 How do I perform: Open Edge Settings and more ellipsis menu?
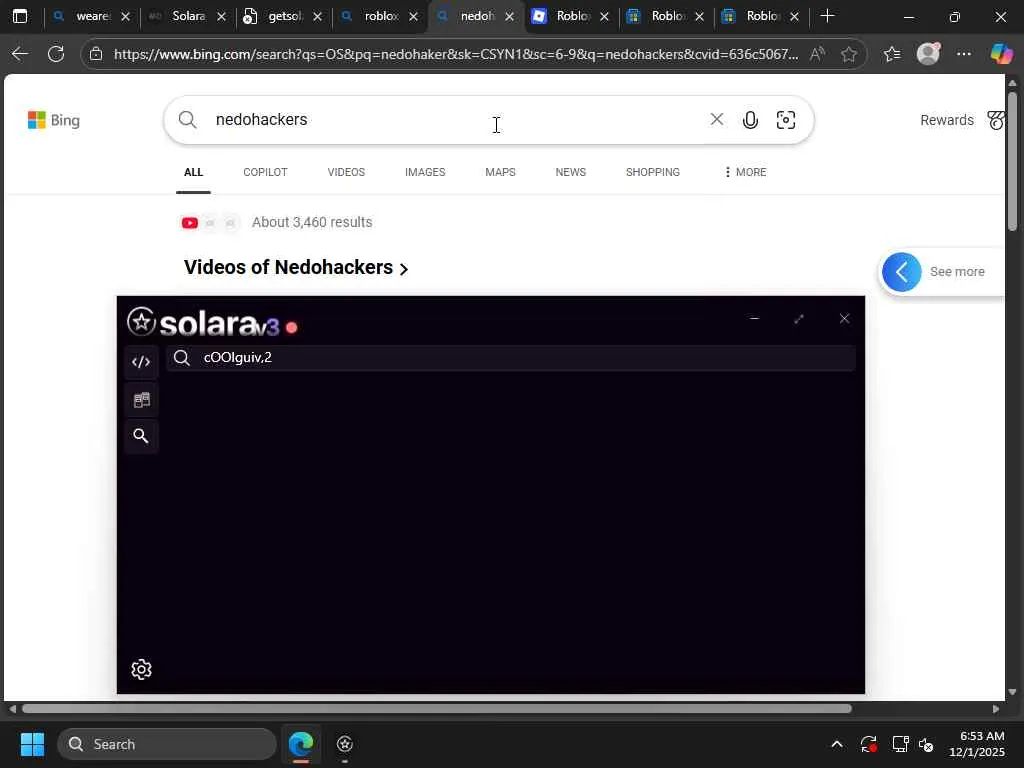click(964, 54)
